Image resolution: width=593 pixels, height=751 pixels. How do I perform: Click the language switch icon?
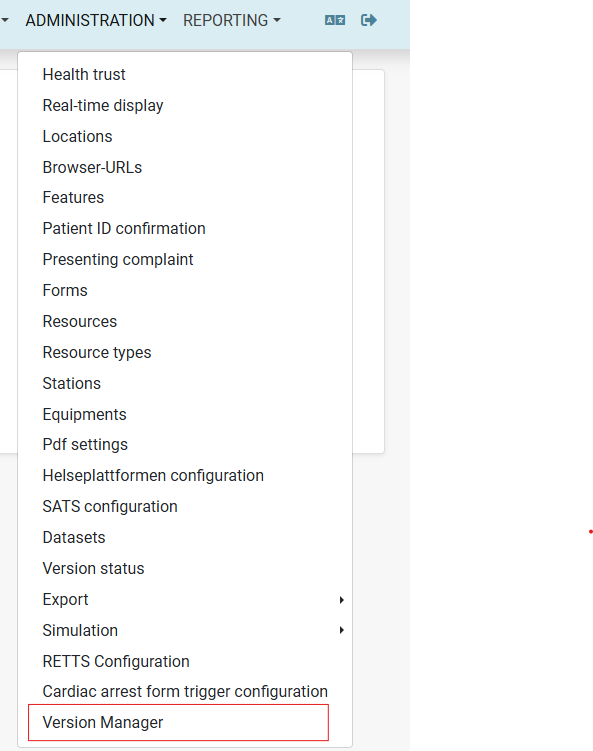(335, 20)
